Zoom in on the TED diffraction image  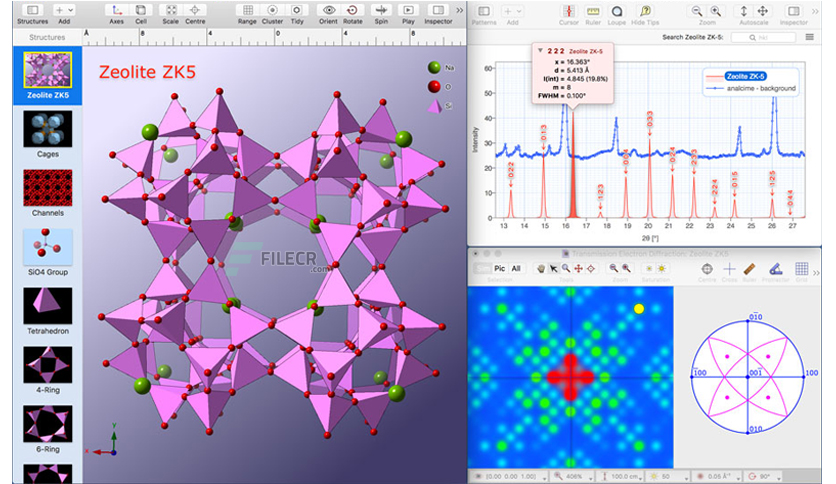coord(626,268)
